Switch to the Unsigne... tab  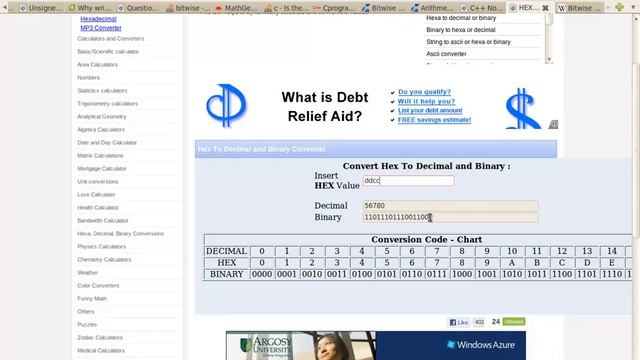[x=40, y=8]
